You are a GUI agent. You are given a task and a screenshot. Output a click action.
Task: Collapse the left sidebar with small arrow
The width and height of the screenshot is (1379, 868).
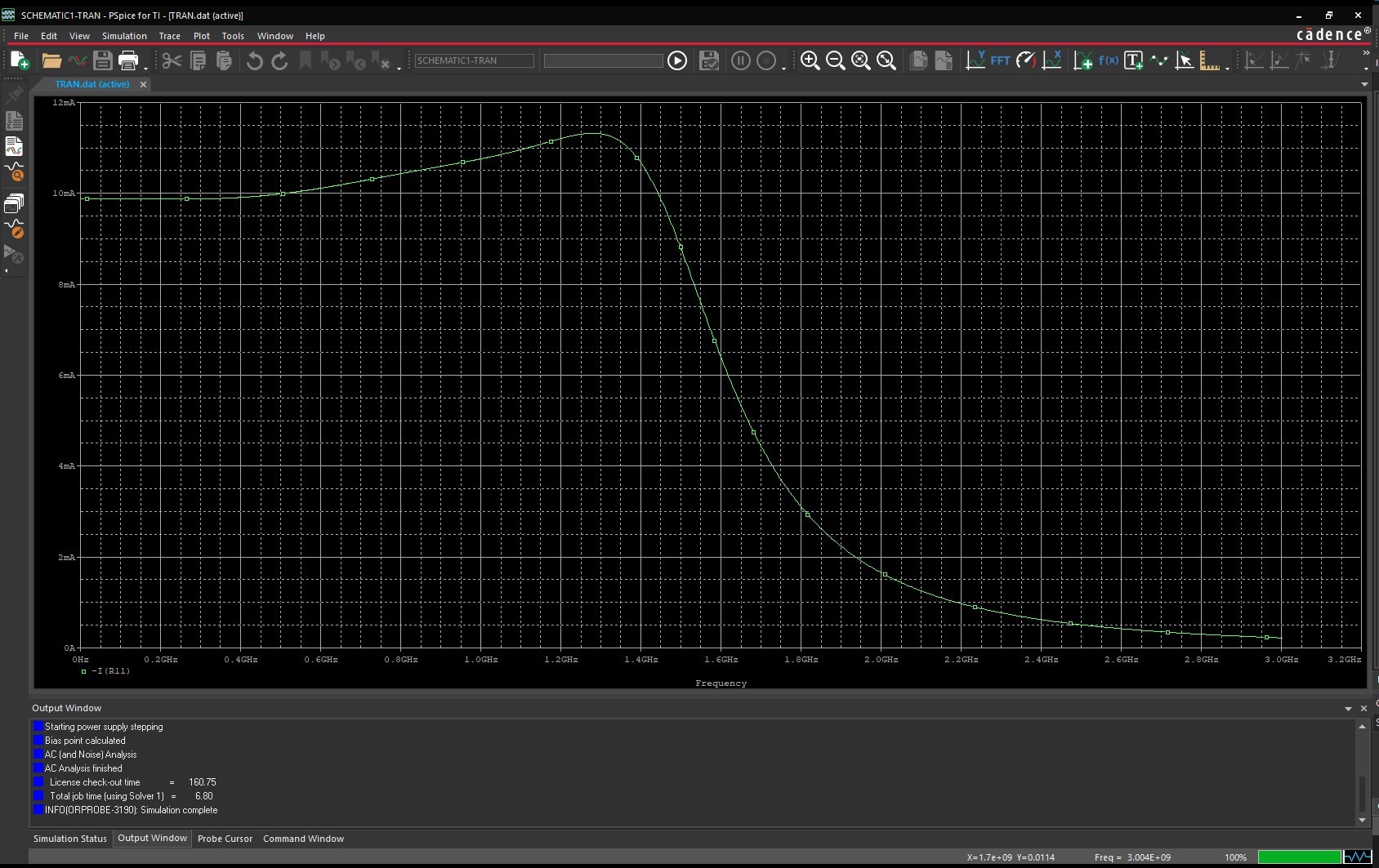pos(7,270)
